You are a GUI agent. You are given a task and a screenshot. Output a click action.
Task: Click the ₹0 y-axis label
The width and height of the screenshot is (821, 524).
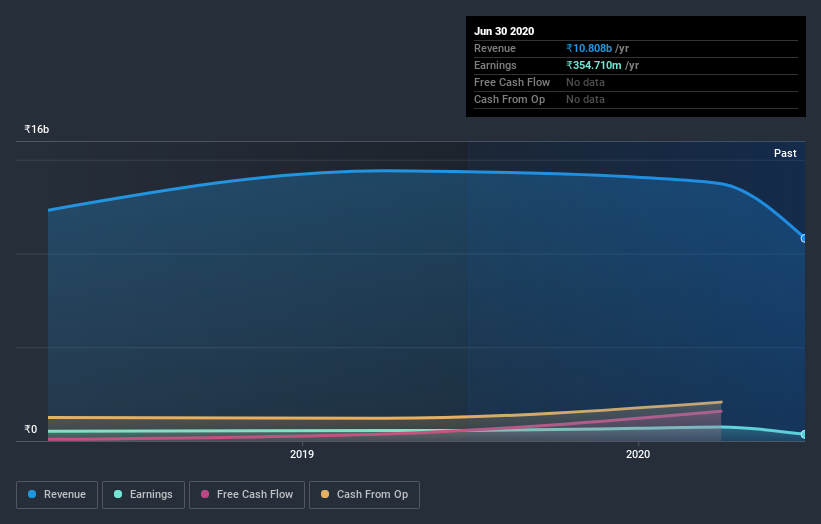point(31,429)
